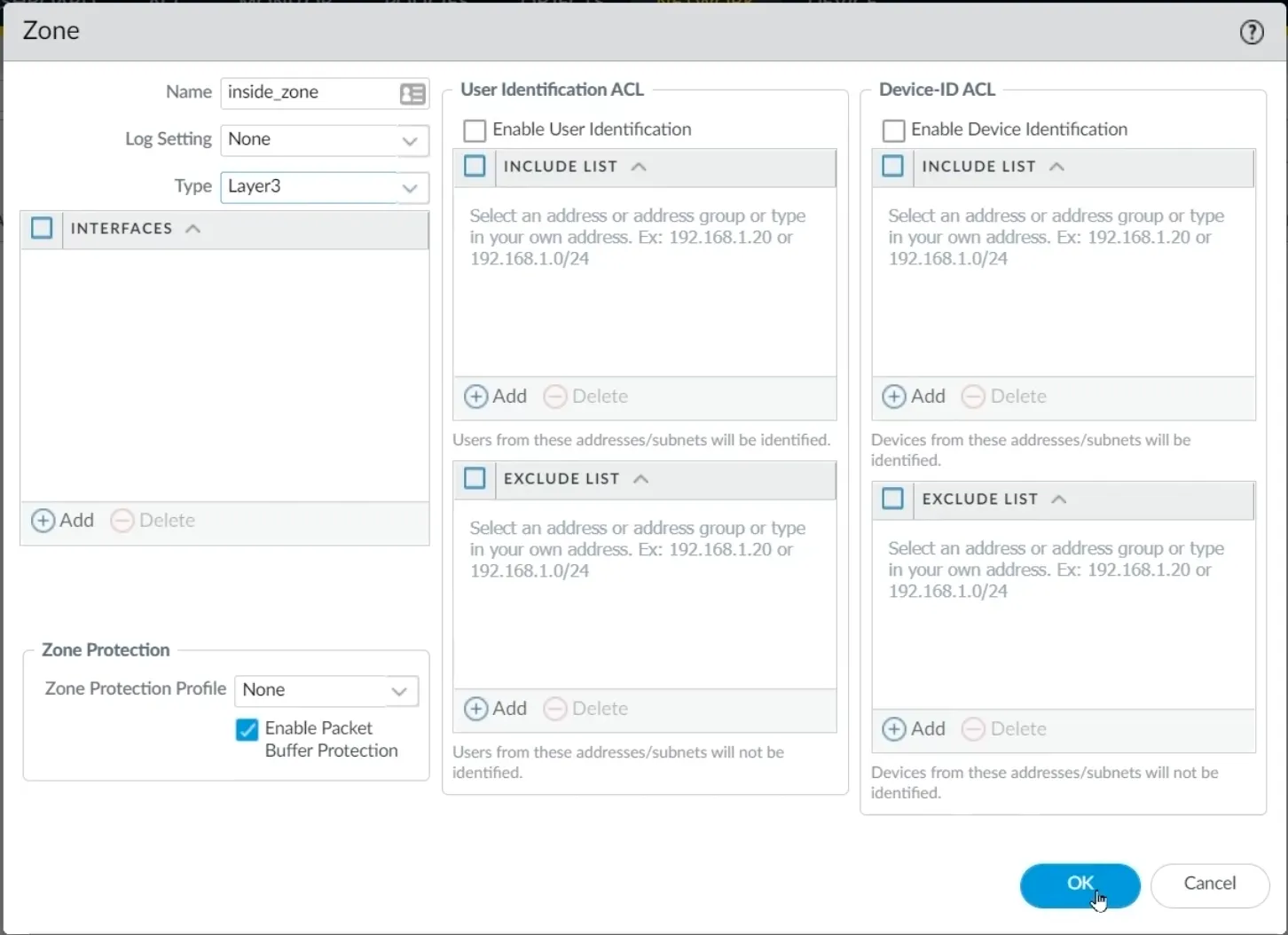Open the Type dropdown showing Layer3
This screenshot has width=1288, height=935.
coord(409,187)
